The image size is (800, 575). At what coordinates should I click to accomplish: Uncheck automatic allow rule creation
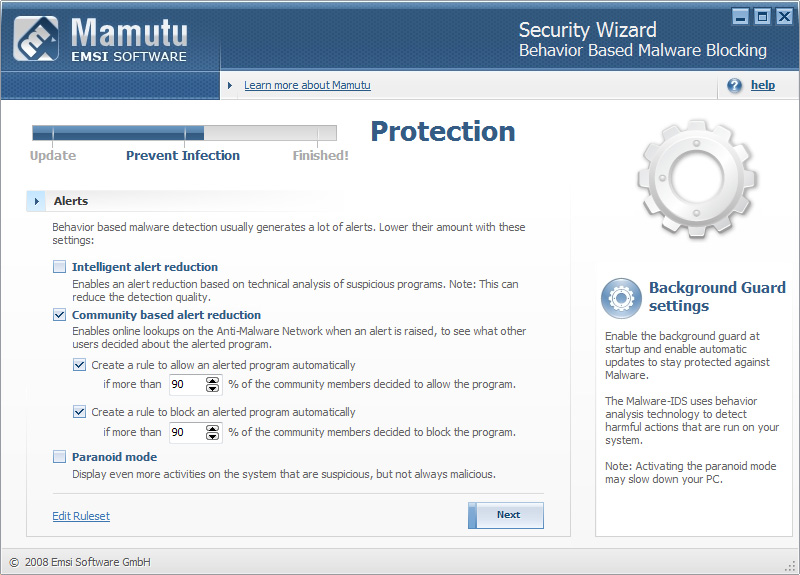(x=80, y=365)
